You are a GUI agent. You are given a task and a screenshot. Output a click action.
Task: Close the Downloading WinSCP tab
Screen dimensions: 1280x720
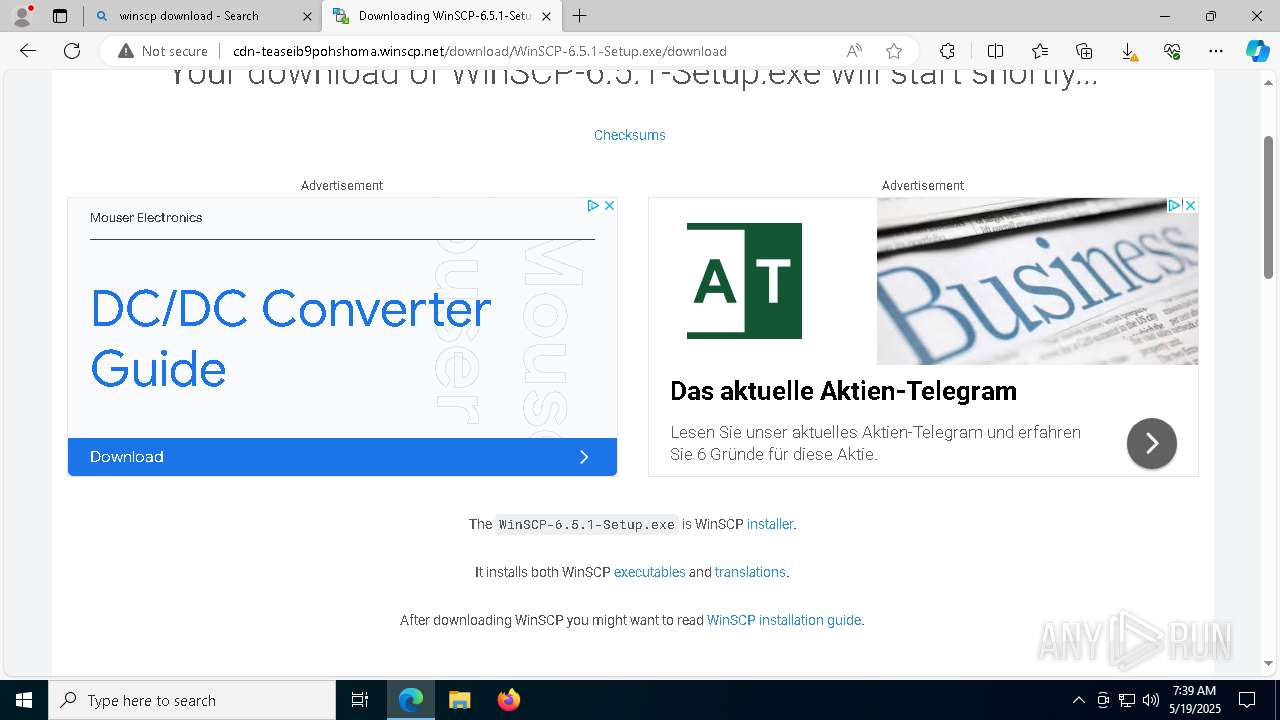tap(545, 16)
